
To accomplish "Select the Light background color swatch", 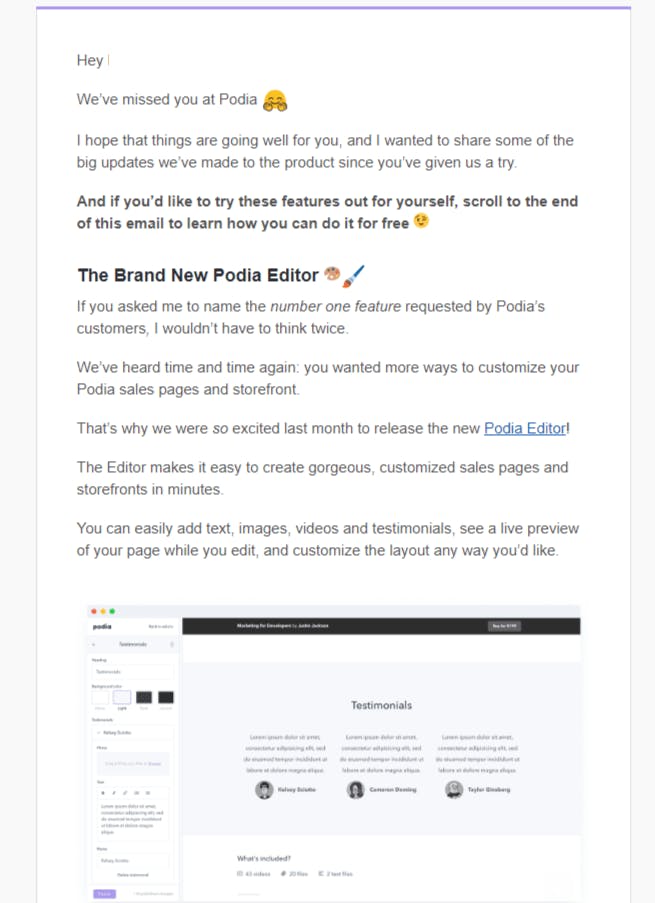I will tap(122, 697).
